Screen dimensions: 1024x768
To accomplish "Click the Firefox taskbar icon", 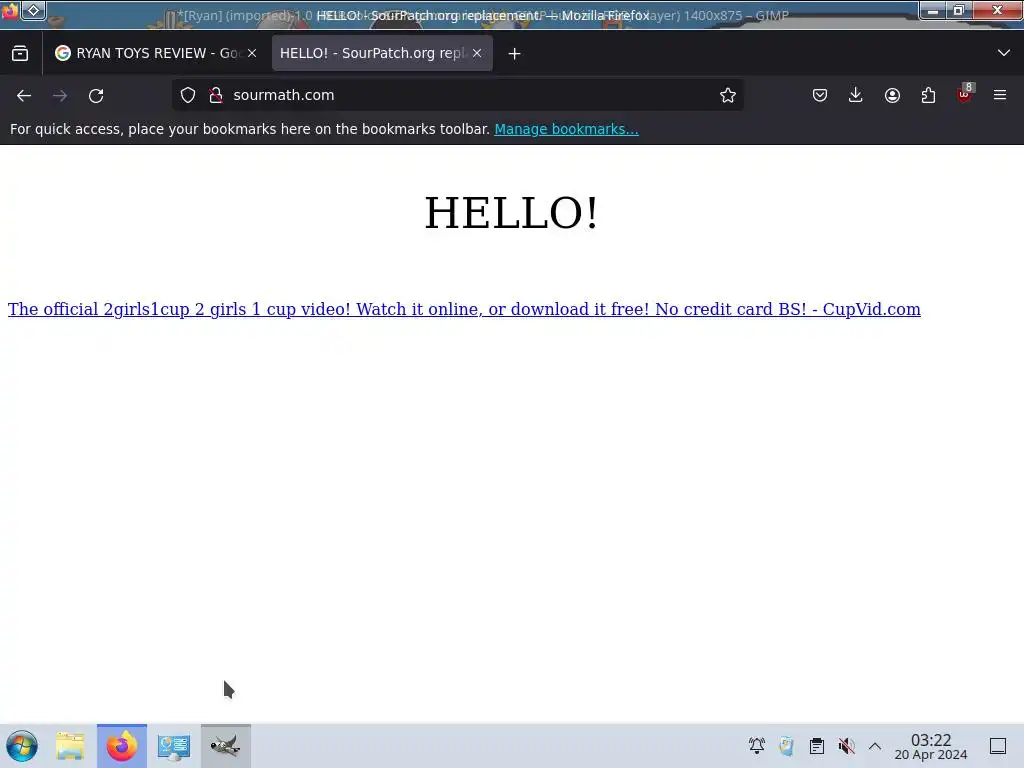I will (x=122, y=746).
